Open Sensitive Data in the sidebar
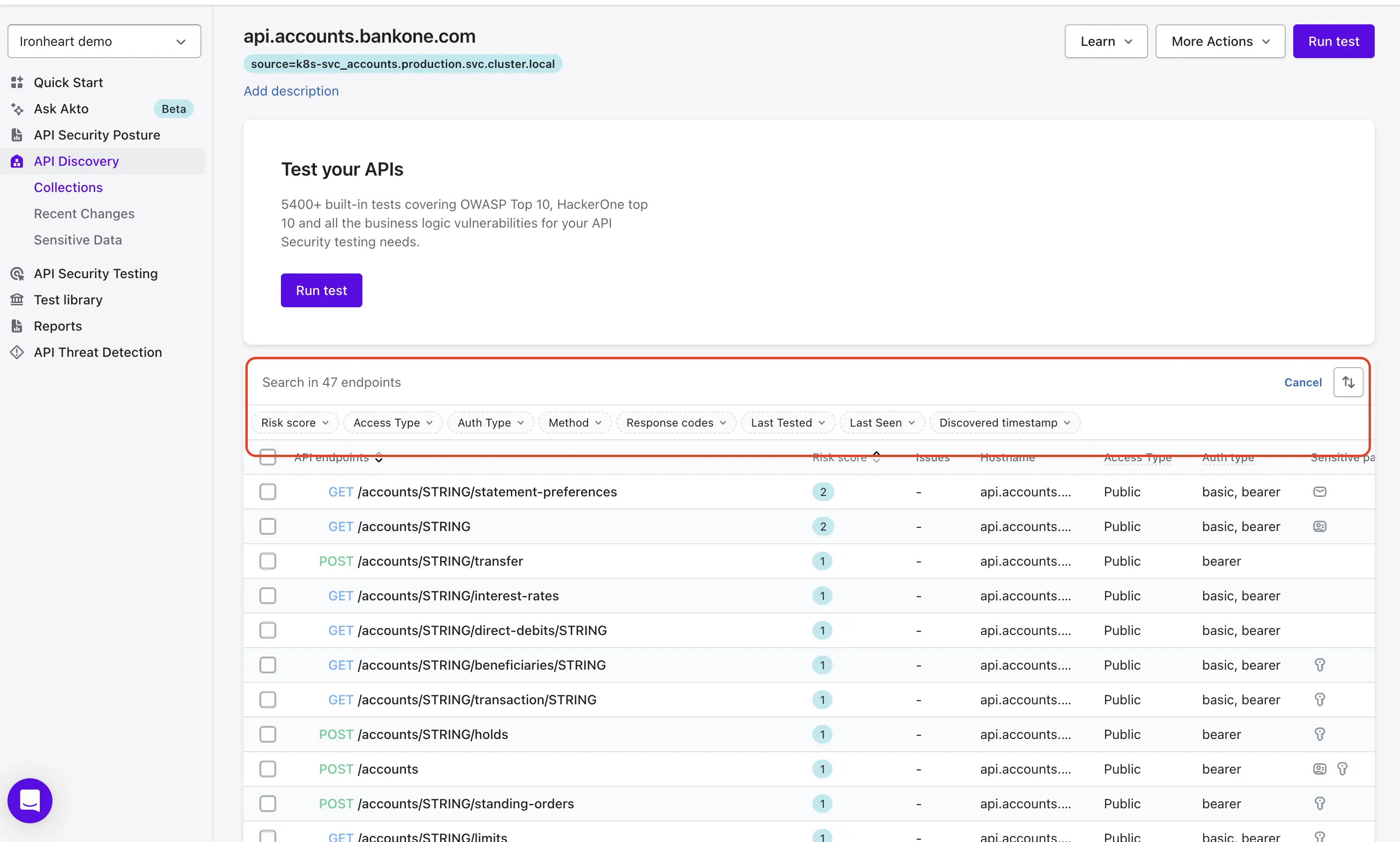The height and width of the screenshot is (842, 1400). coord(78,240)
